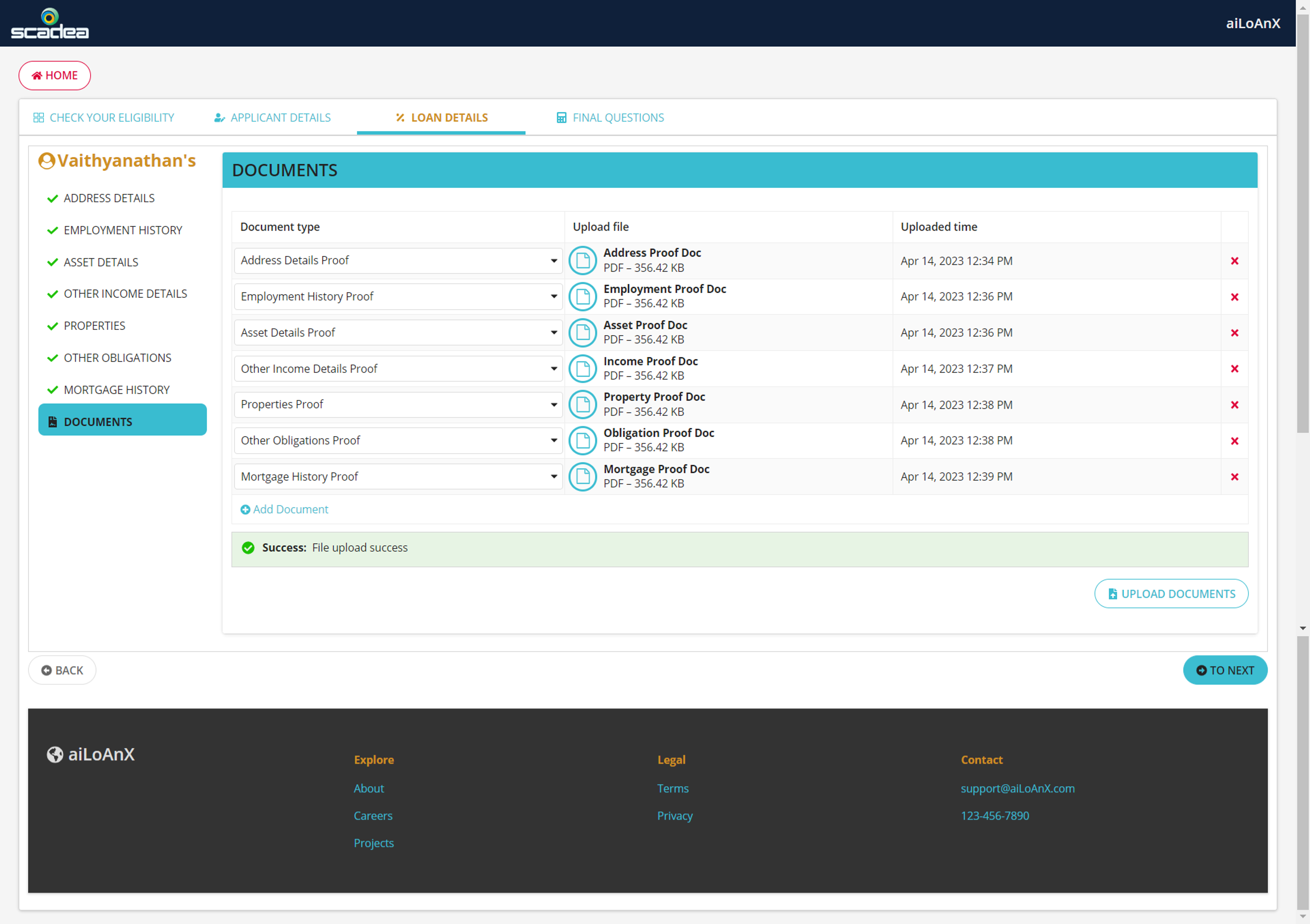Switch to Applicant Details tab

point(273,118)
